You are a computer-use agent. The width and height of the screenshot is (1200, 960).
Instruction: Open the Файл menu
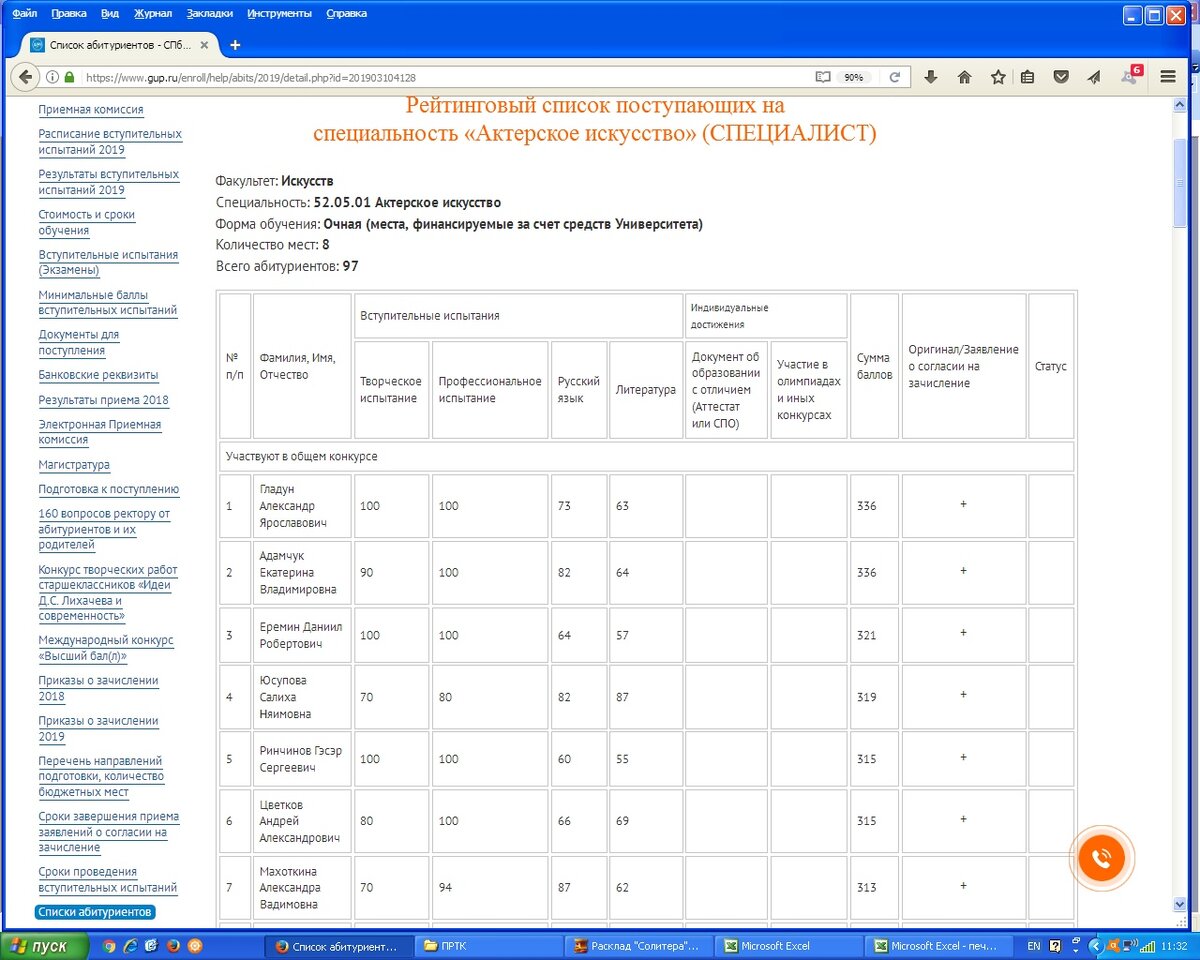tap(25, 13)
